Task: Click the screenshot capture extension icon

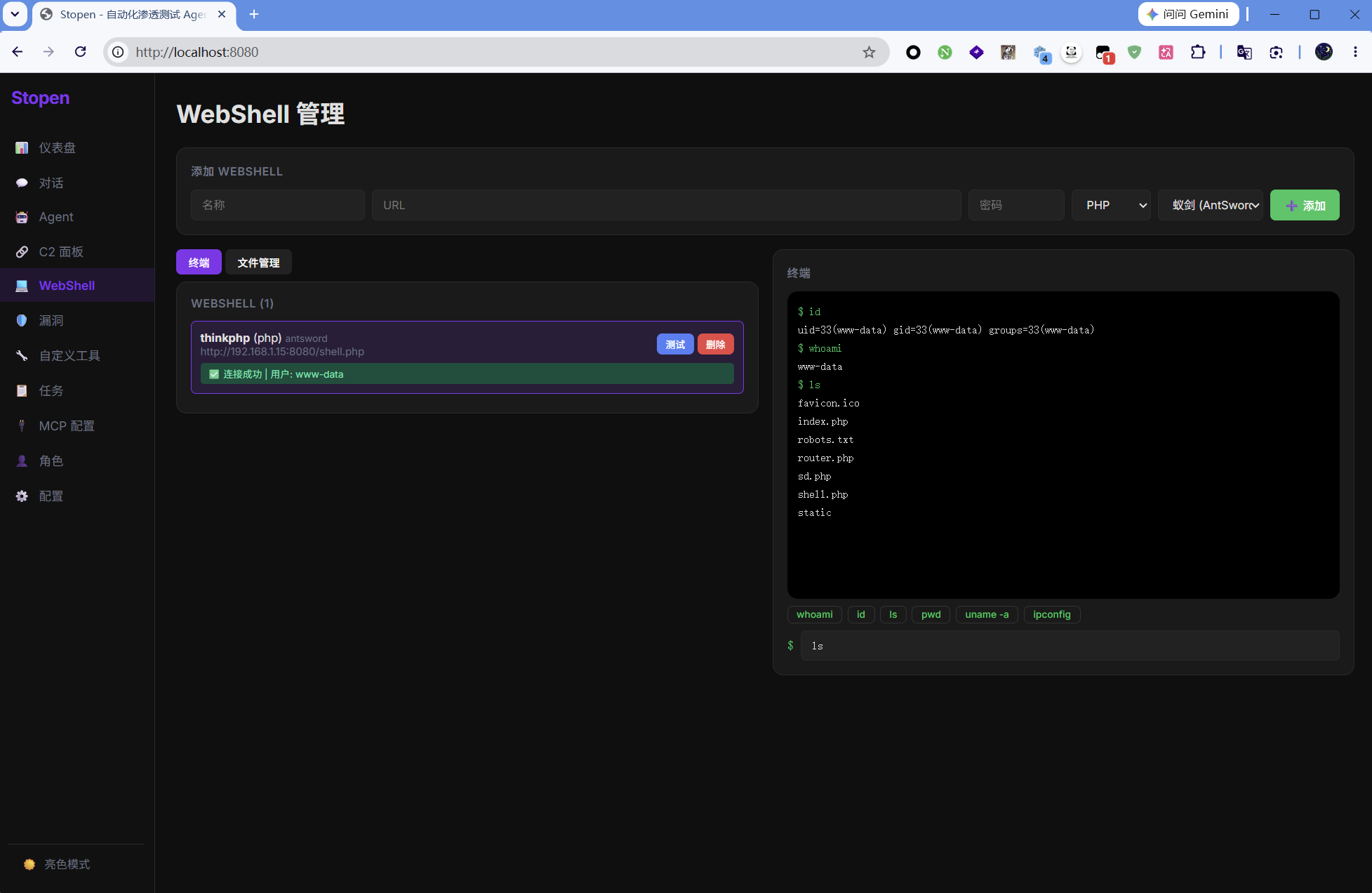Action: (x=1276, y=52)
